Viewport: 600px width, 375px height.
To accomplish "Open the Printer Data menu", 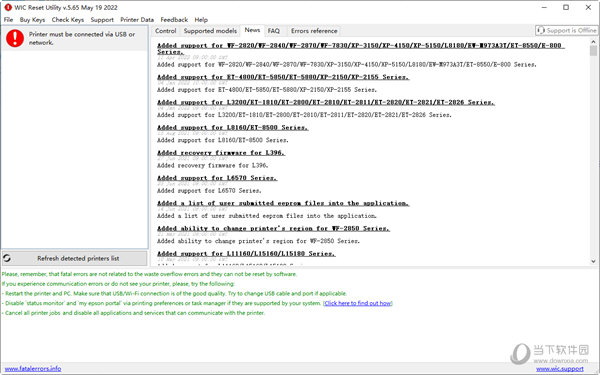I will pos(137,20).
